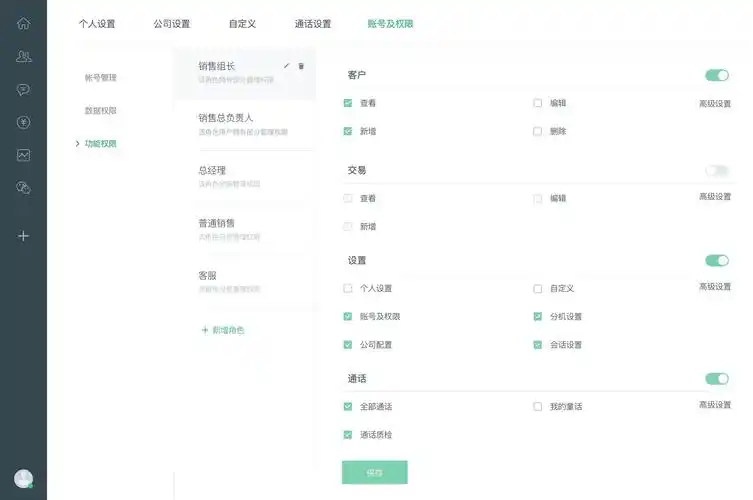753x500 pixels.
Task: Uncheck 新增 under 客户
Action: (x=348, y=131)
